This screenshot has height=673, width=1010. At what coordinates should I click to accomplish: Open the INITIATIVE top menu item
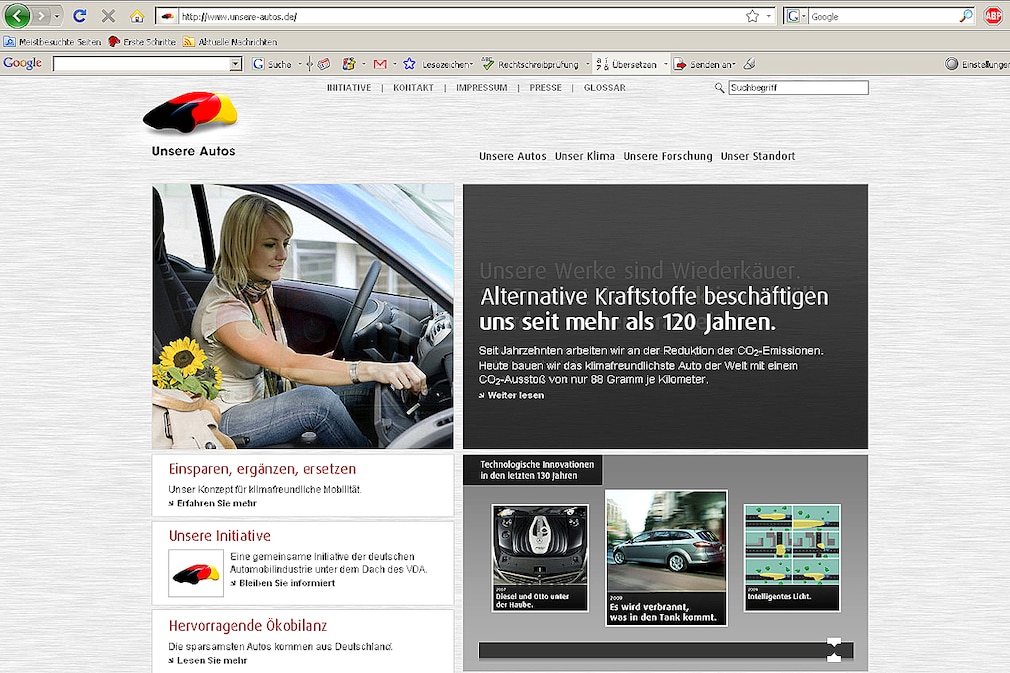point(348,88)
